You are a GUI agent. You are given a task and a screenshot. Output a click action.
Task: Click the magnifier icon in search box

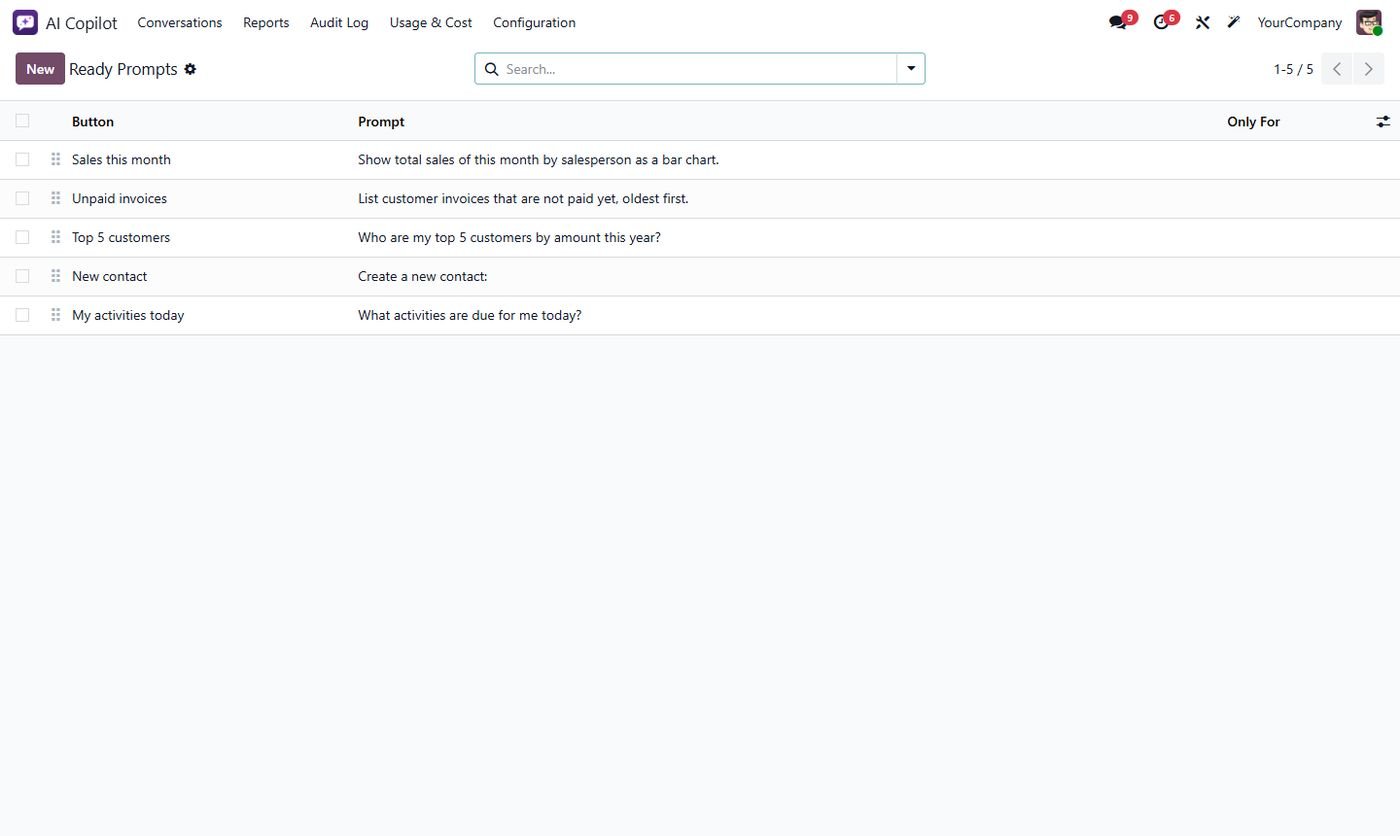click(x=491, y=69)
